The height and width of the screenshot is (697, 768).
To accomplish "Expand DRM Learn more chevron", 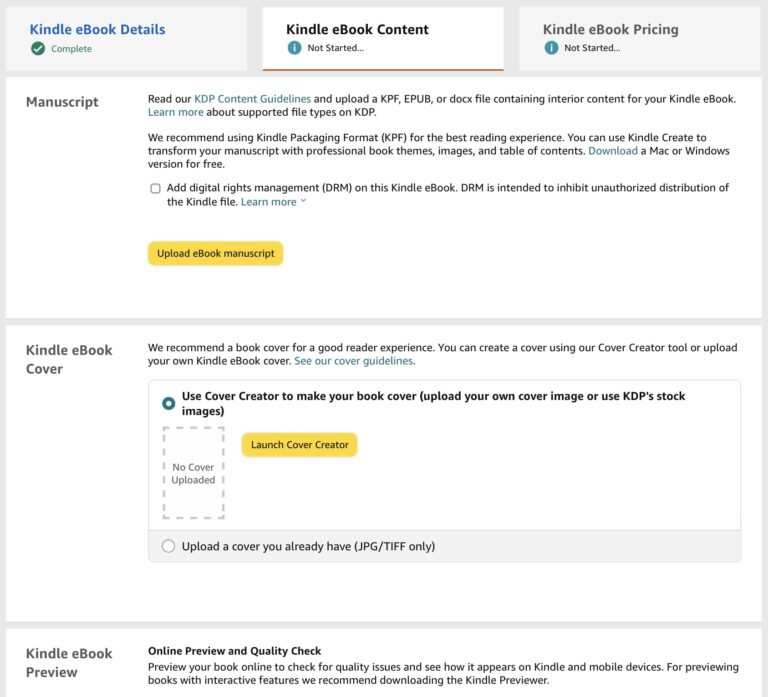I will tap(303, 201).
